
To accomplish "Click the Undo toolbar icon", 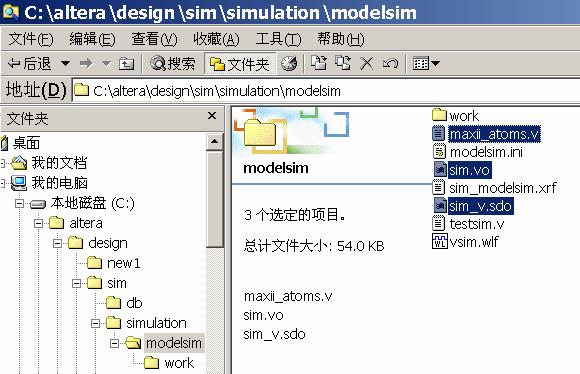I will [x=390, y=64].
